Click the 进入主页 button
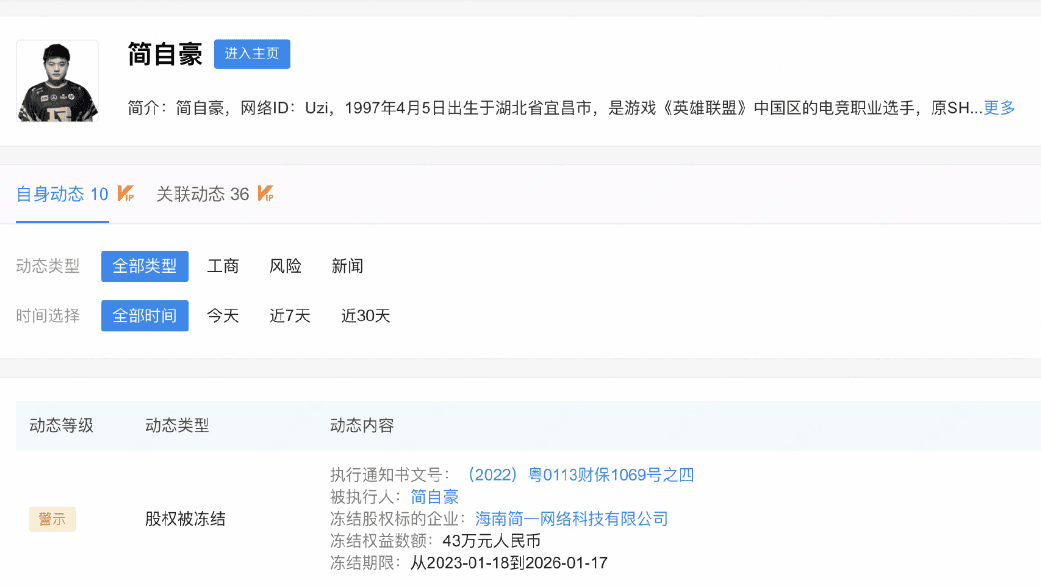Image resolution: width=1041 pixels, height=586 pixels. point(252,54)
